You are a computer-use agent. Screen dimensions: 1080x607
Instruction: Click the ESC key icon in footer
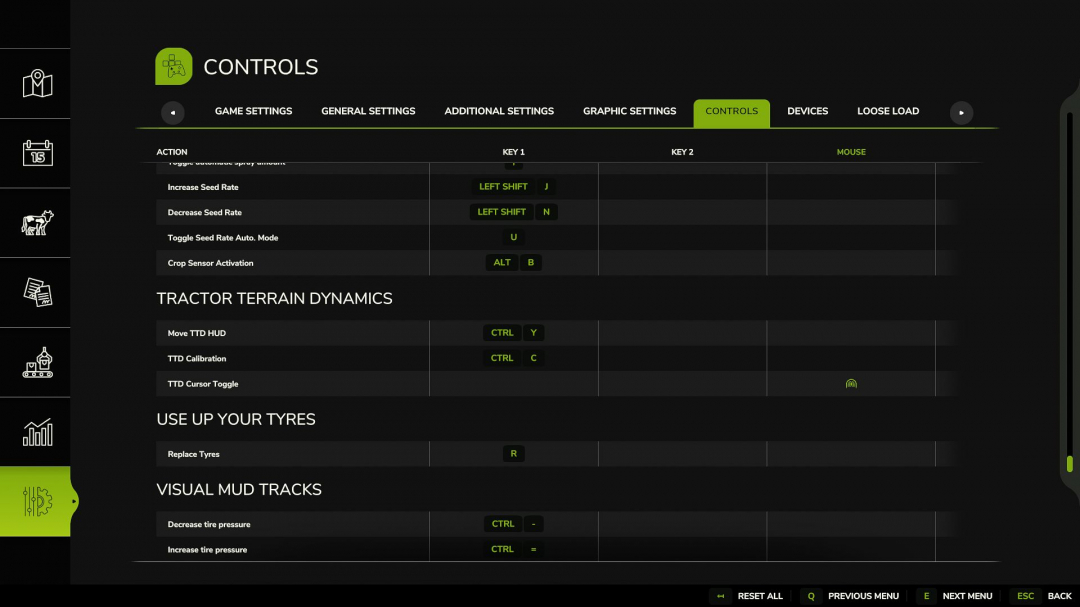[1025, 596]
